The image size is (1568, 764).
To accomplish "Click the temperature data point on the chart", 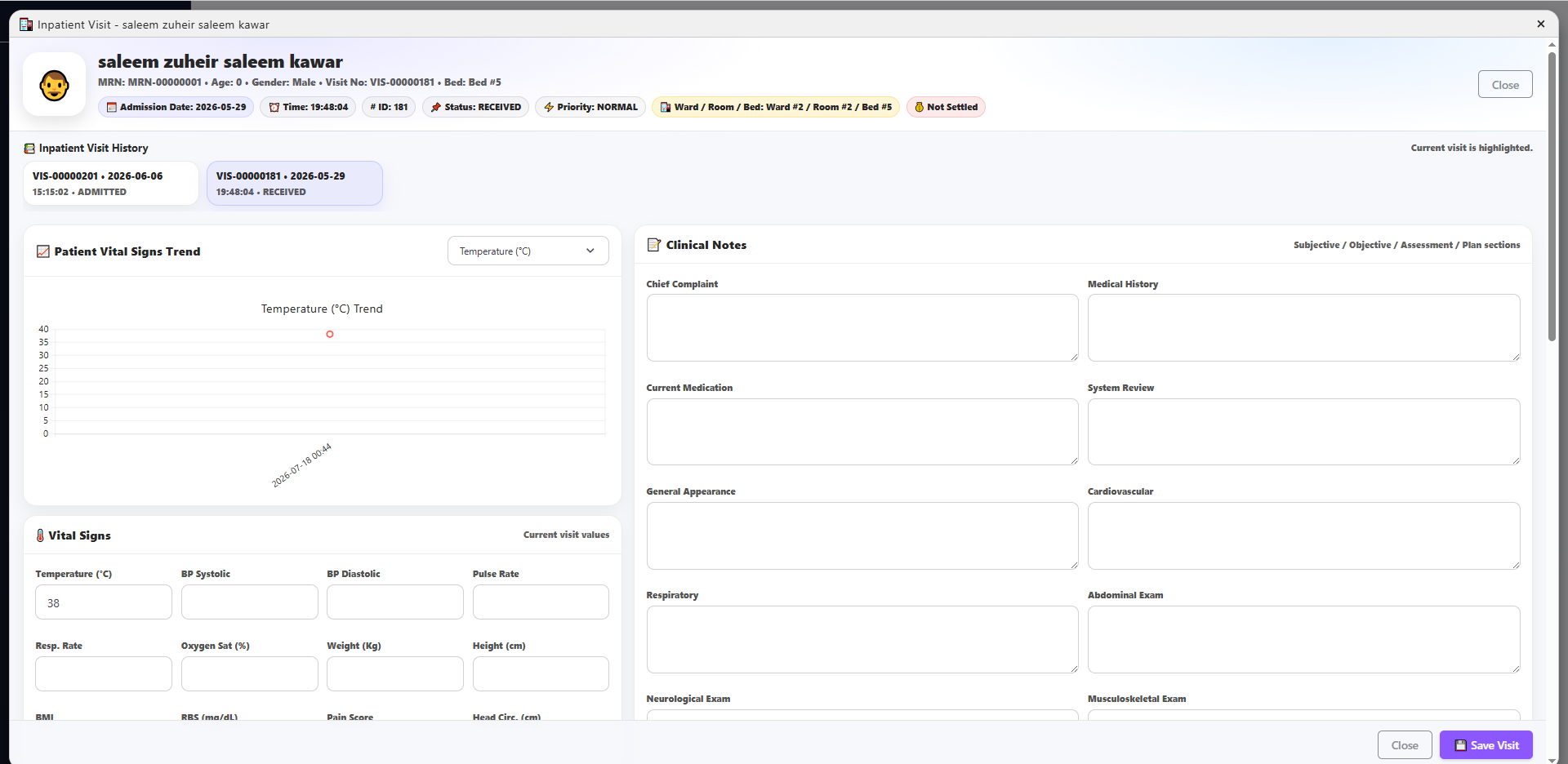I will (330, 334).
